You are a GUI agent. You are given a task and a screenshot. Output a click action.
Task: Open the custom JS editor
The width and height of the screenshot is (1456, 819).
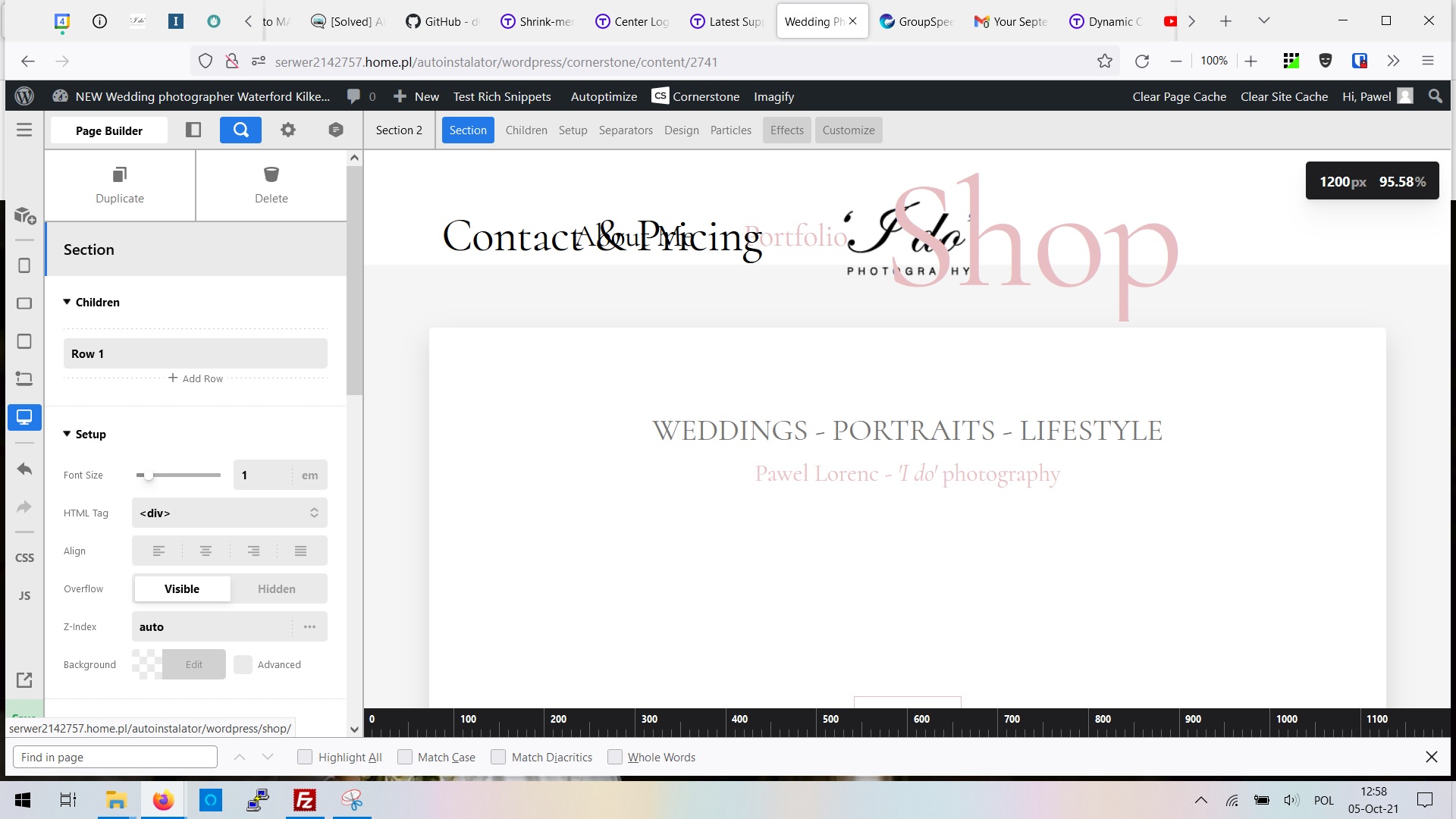tap(24, 595)
